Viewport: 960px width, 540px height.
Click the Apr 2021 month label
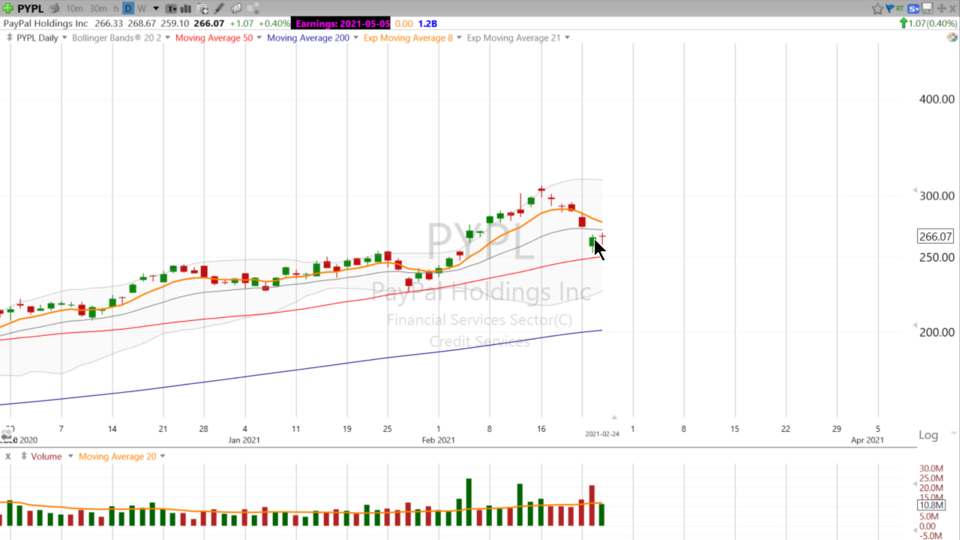click(868, 440)
